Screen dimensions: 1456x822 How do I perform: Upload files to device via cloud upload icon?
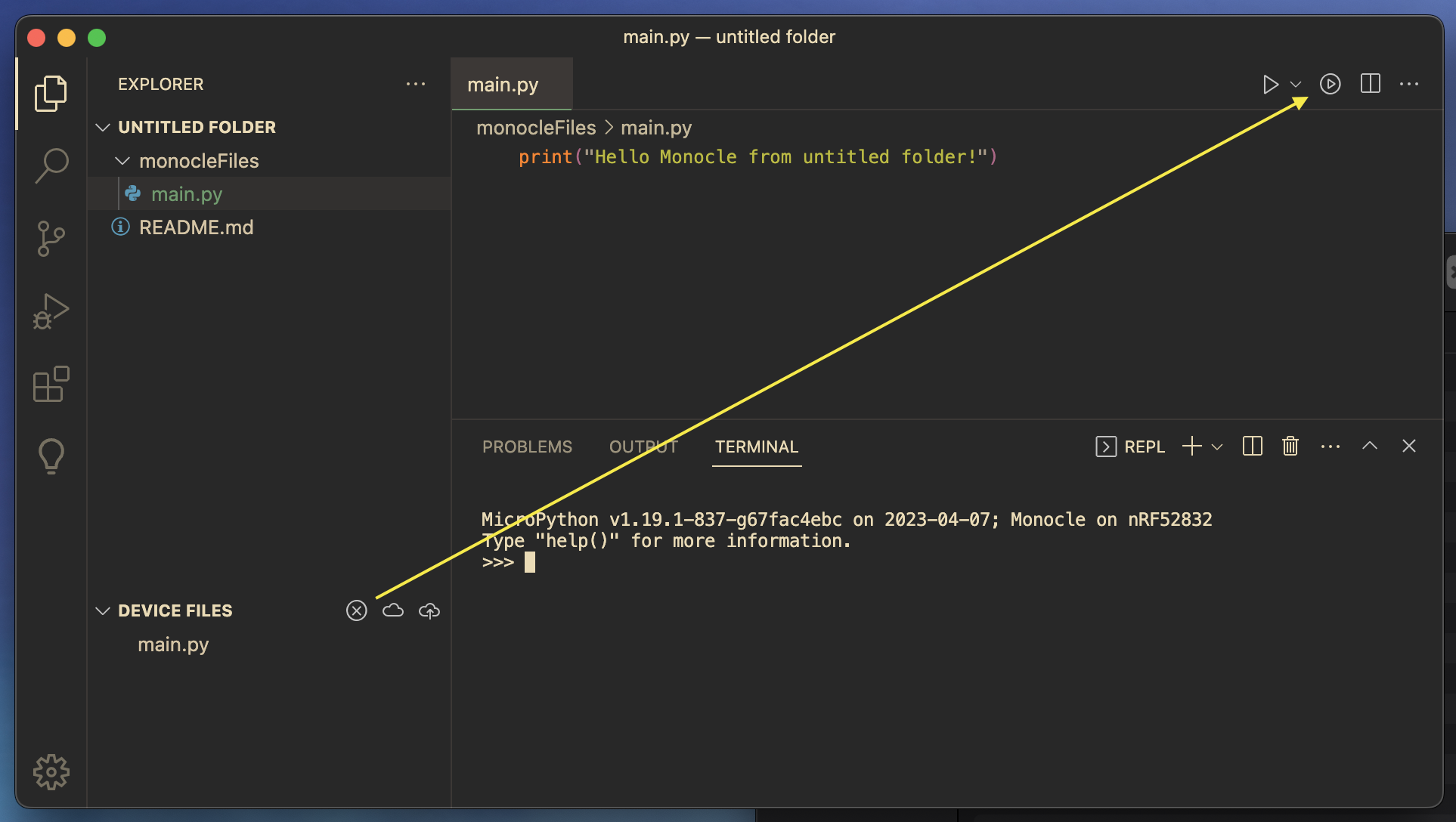click(x=429, y=610)
